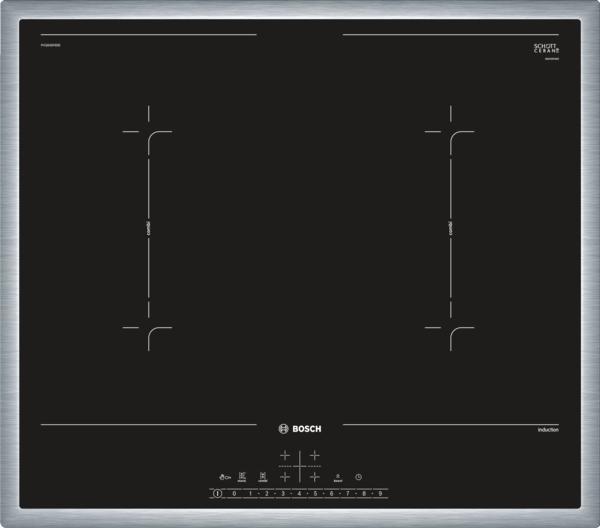Set power level to 9

pos(380,494)
